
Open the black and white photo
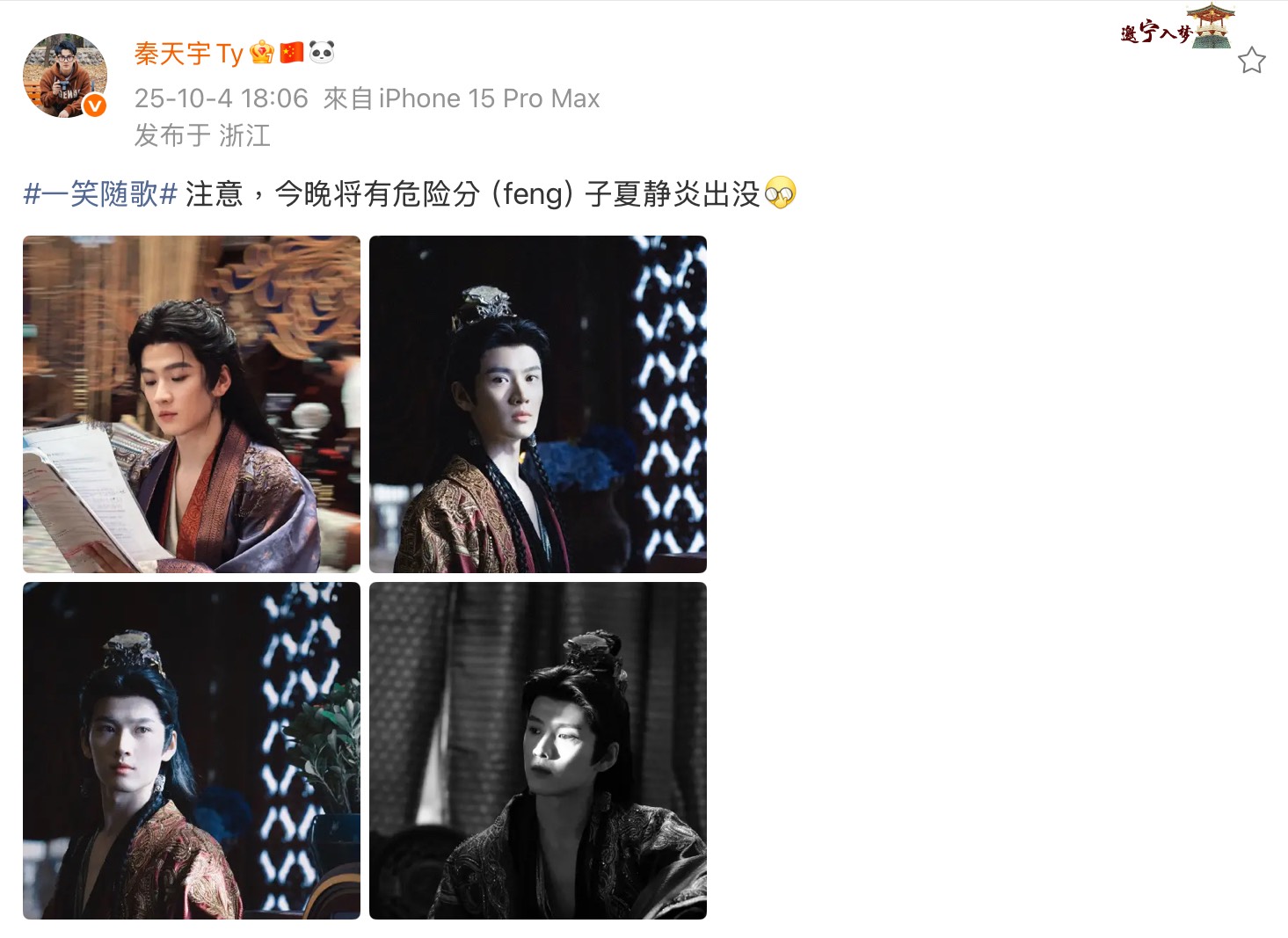pyautogui.click(x=538, y=751)
